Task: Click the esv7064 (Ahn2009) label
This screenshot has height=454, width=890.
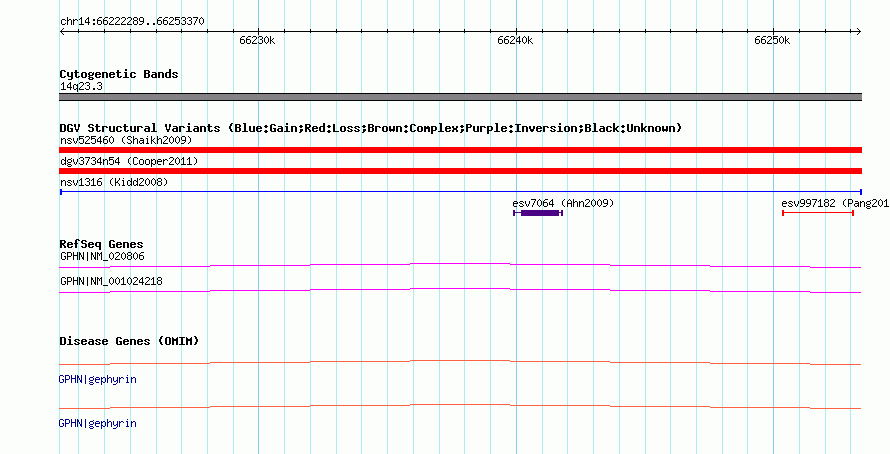Action: (x=563, y=203)
